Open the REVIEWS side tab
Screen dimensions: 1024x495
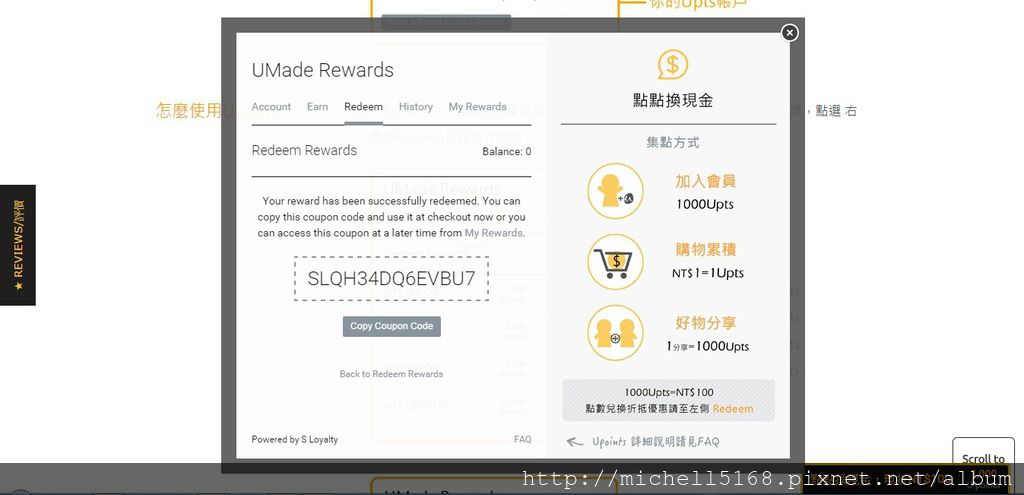click(x=18, y=245)
